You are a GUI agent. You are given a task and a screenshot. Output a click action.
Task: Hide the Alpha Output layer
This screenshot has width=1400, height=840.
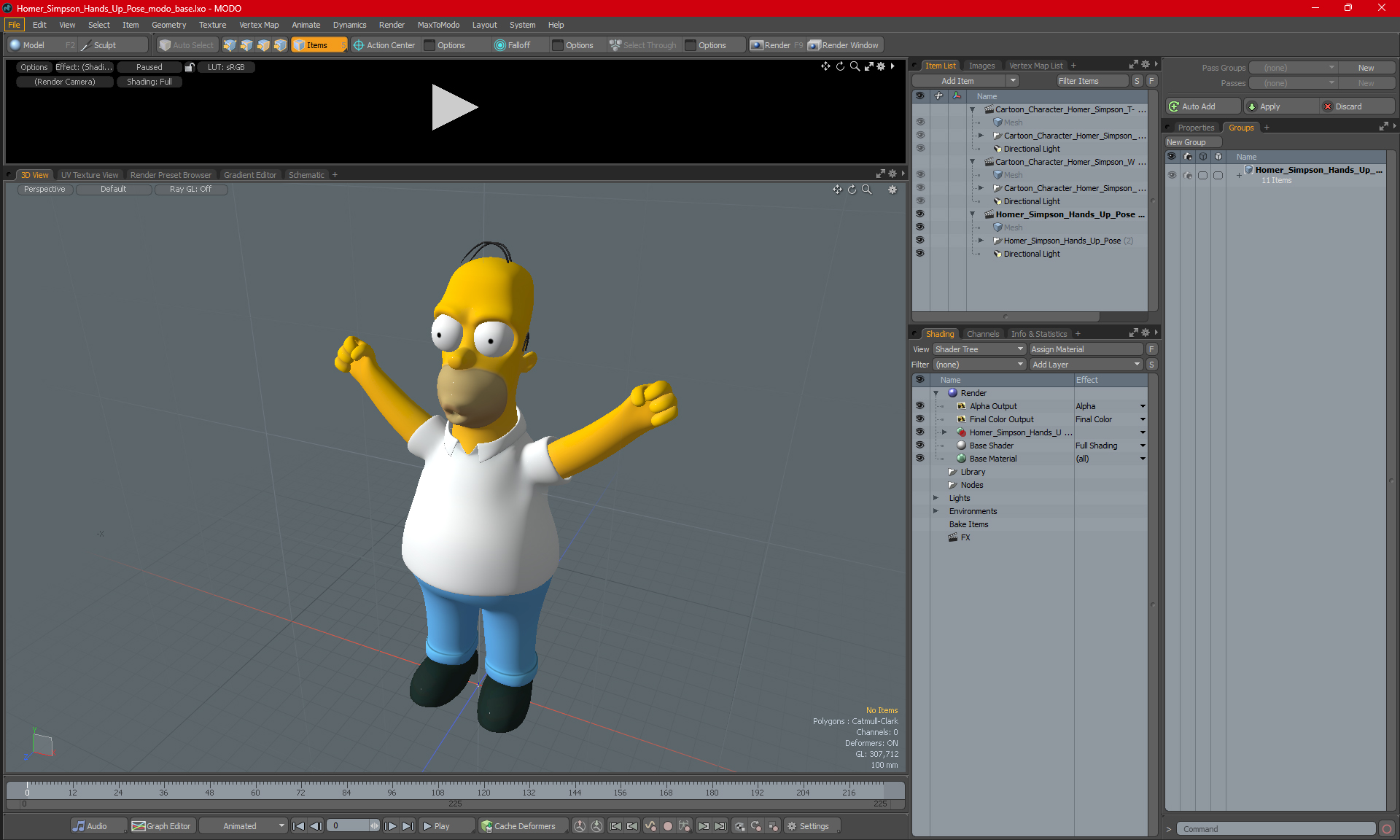pos(919,406)
